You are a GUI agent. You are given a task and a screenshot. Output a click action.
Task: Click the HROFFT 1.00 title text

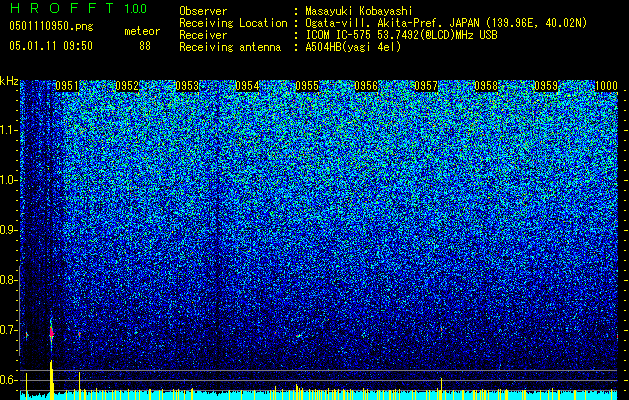click(x=78, y=8)
